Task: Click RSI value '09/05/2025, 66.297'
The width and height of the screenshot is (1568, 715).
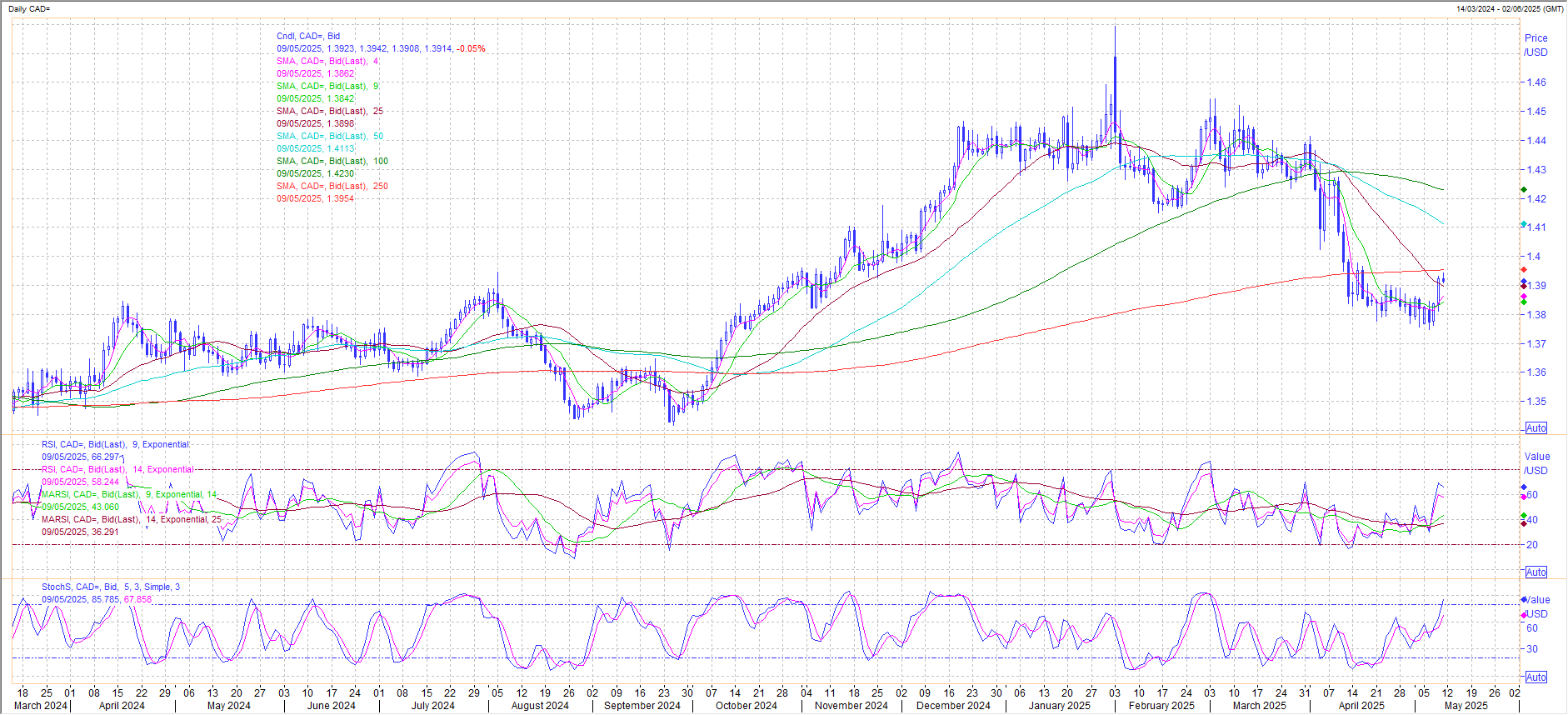Action: [x=81, y=457]
